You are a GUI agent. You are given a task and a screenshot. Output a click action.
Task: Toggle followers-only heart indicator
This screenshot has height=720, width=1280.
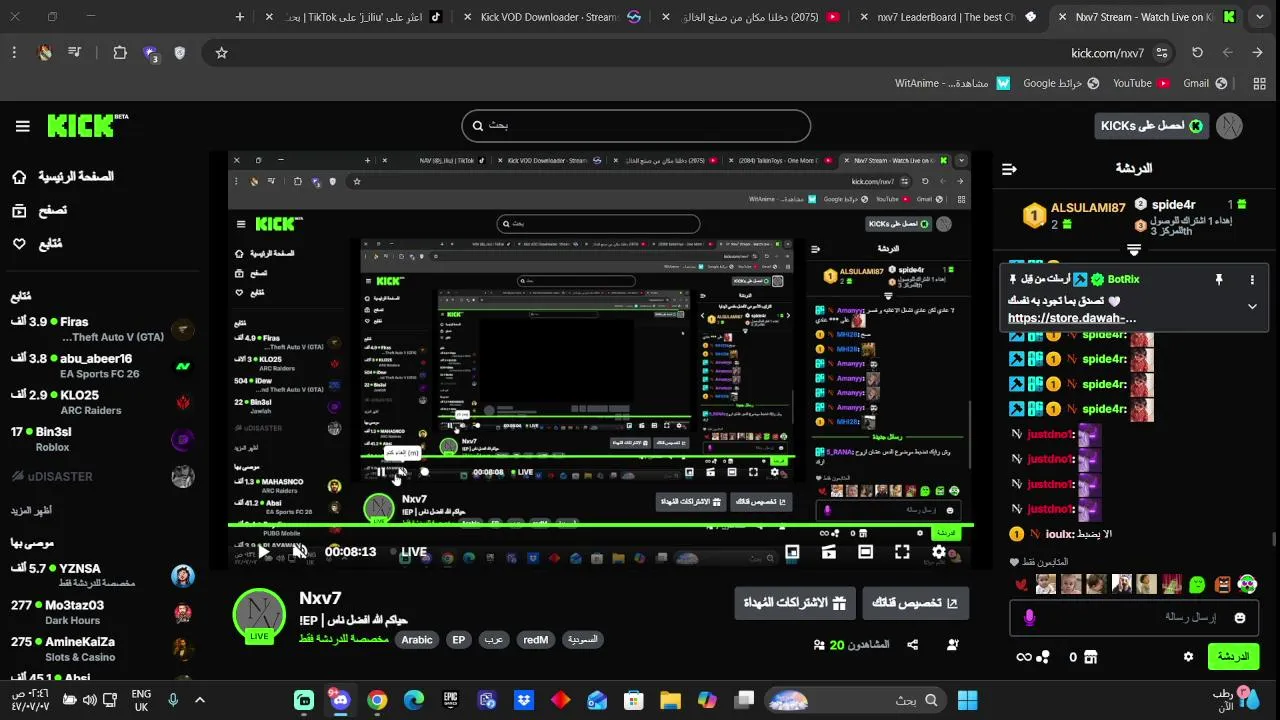coord(1013,562)
